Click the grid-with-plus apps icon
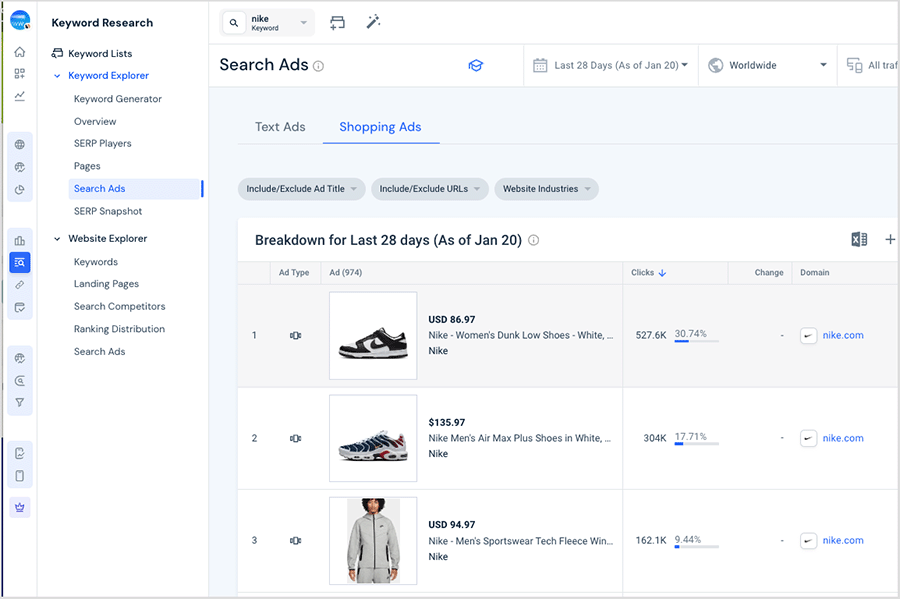The image size is (900, 599). [x=20, y=73]
